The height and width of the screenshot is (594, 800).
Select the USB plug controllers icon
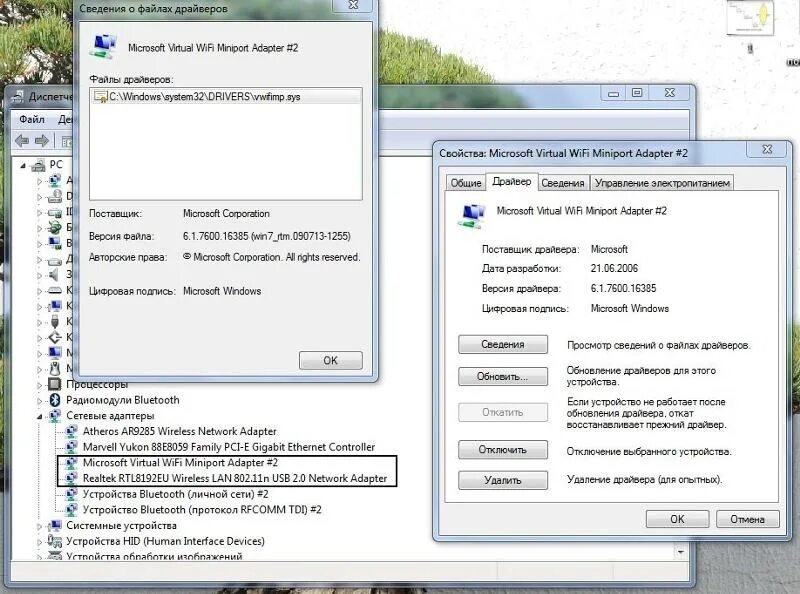55,321
